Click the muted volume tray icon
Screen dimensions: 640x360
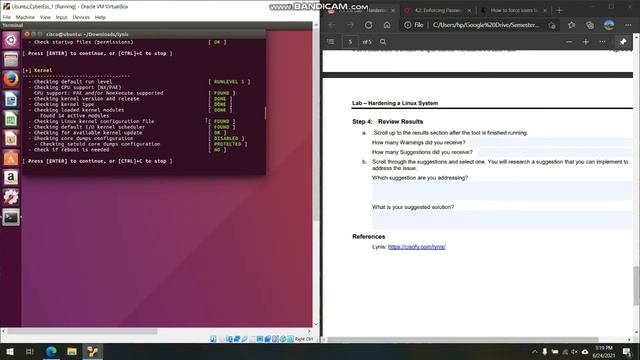tap(575, 351)
